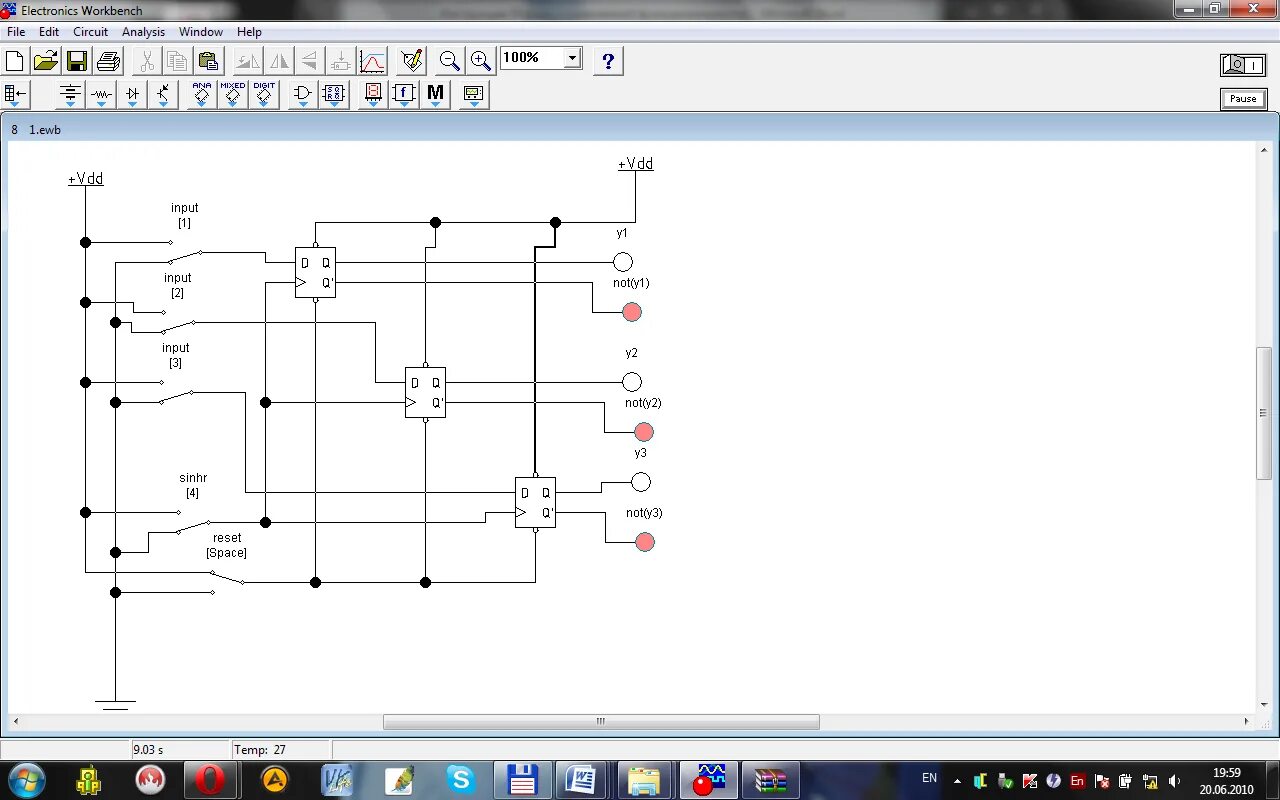Toggle the sinhr [4] switch
This screenshot has width=1280, height=800.
192,520
